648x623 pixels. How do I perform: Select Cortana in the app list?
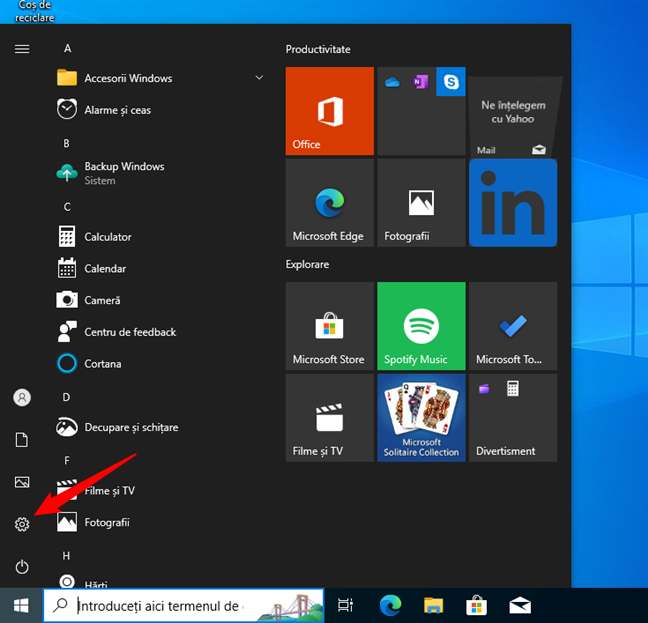coord(103,363)
